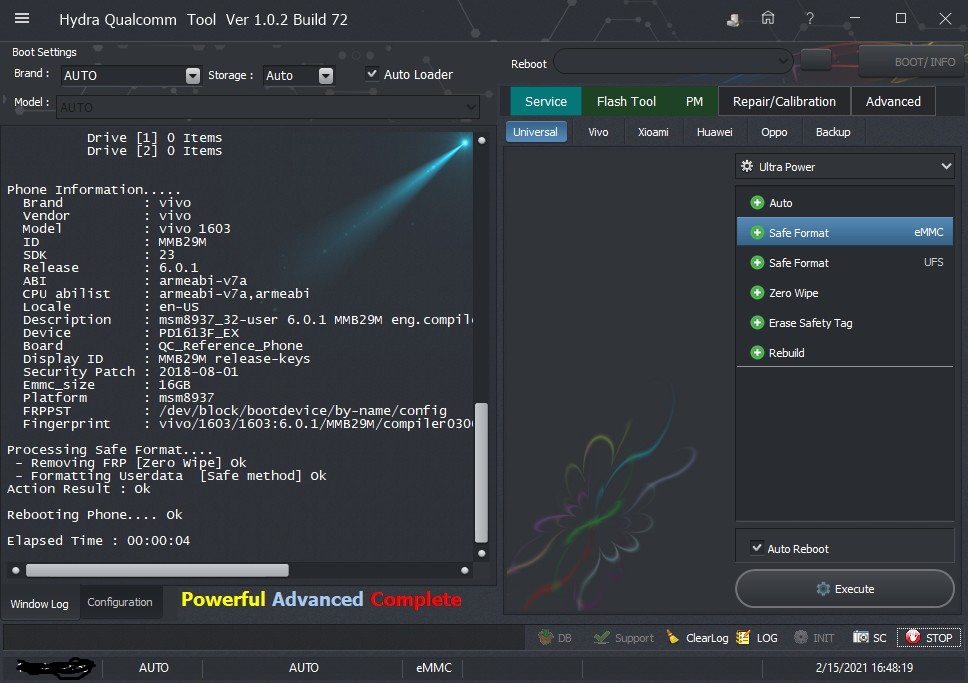968x683 pixels.
Task: Open help question mark icon
Action: tap(809, 19)
